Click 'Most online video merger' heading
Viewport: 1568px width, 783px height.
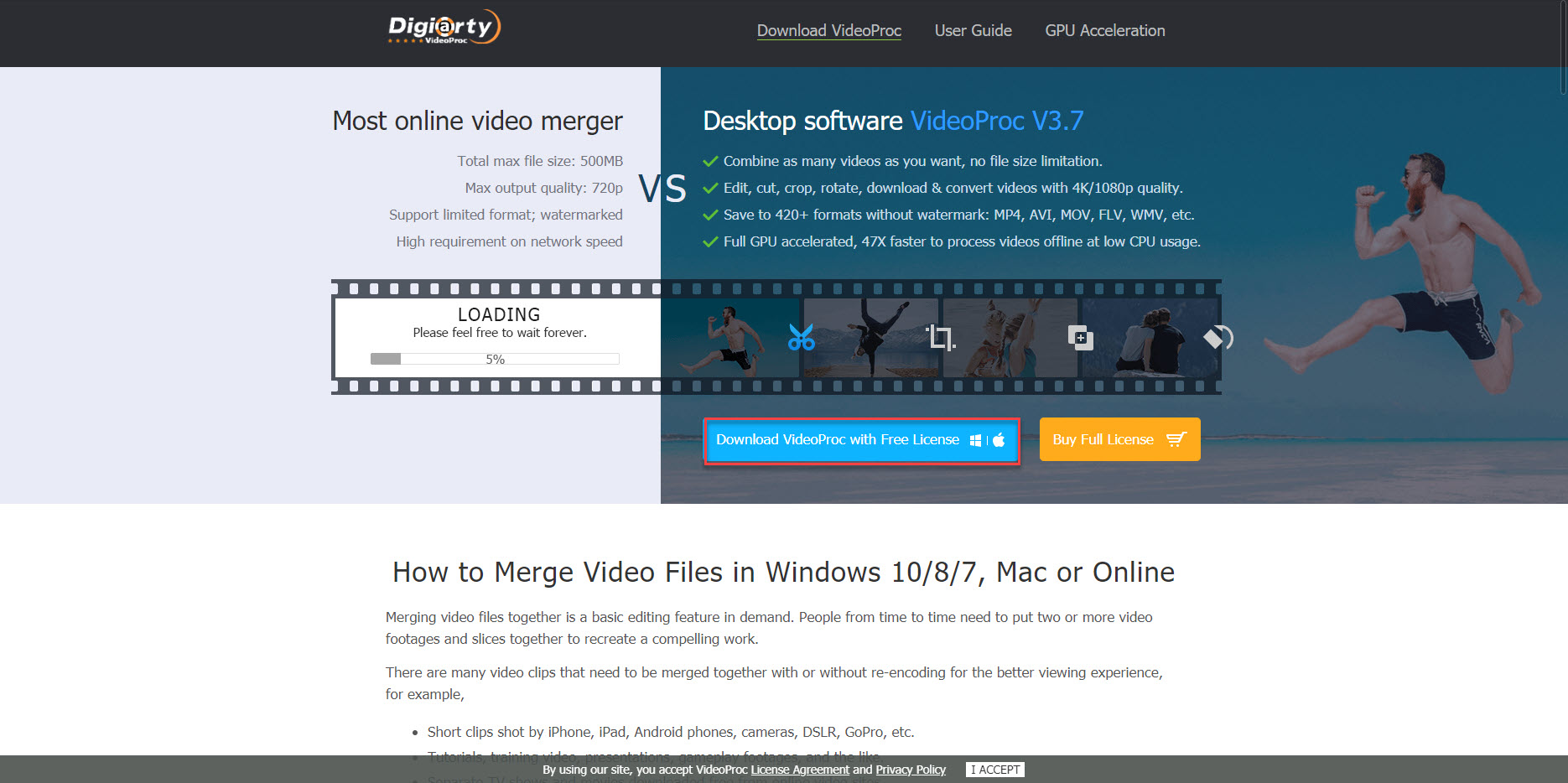(477, 121)
